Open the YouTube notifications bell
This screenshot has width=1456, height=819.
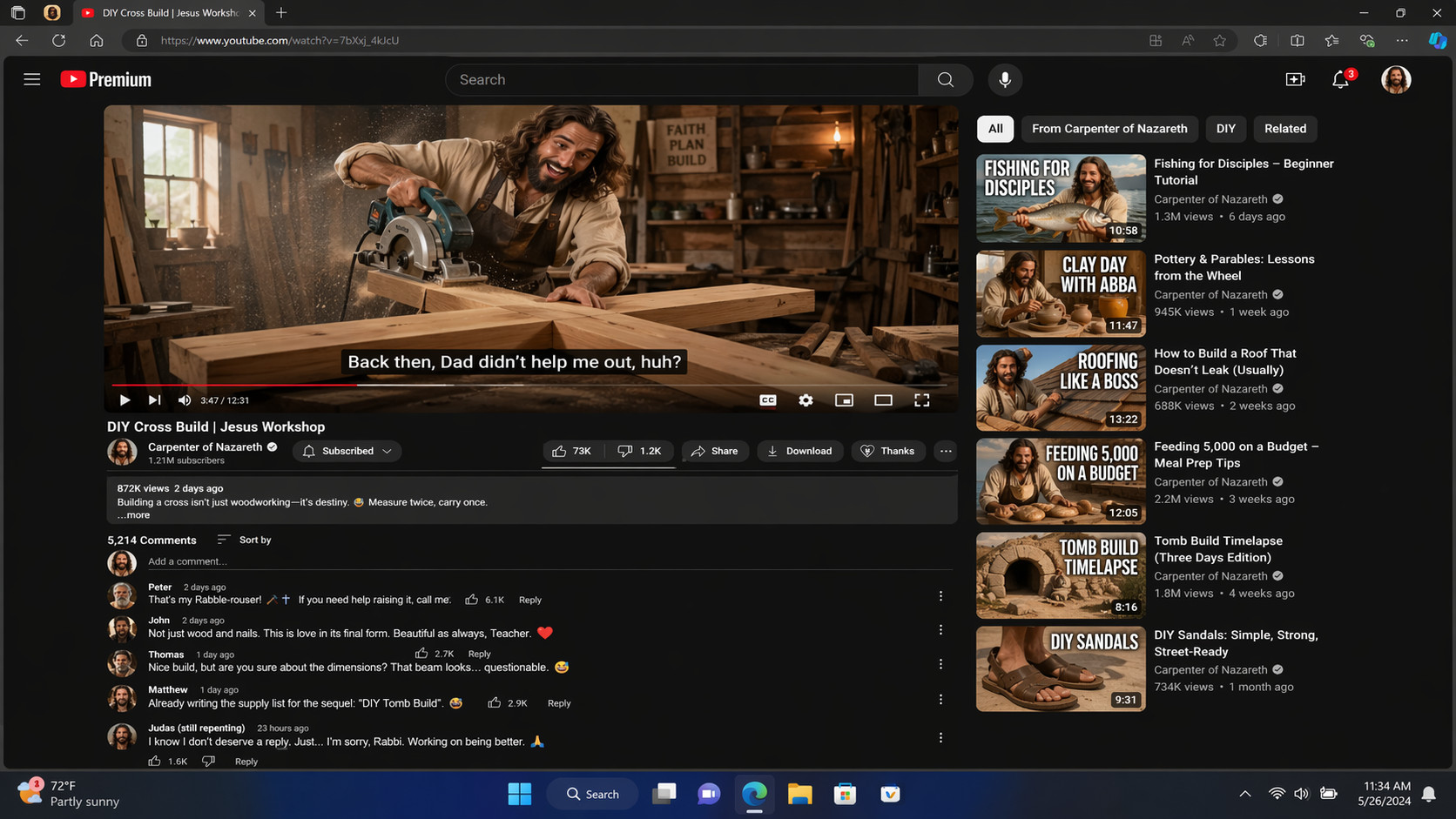point(1340,80)
